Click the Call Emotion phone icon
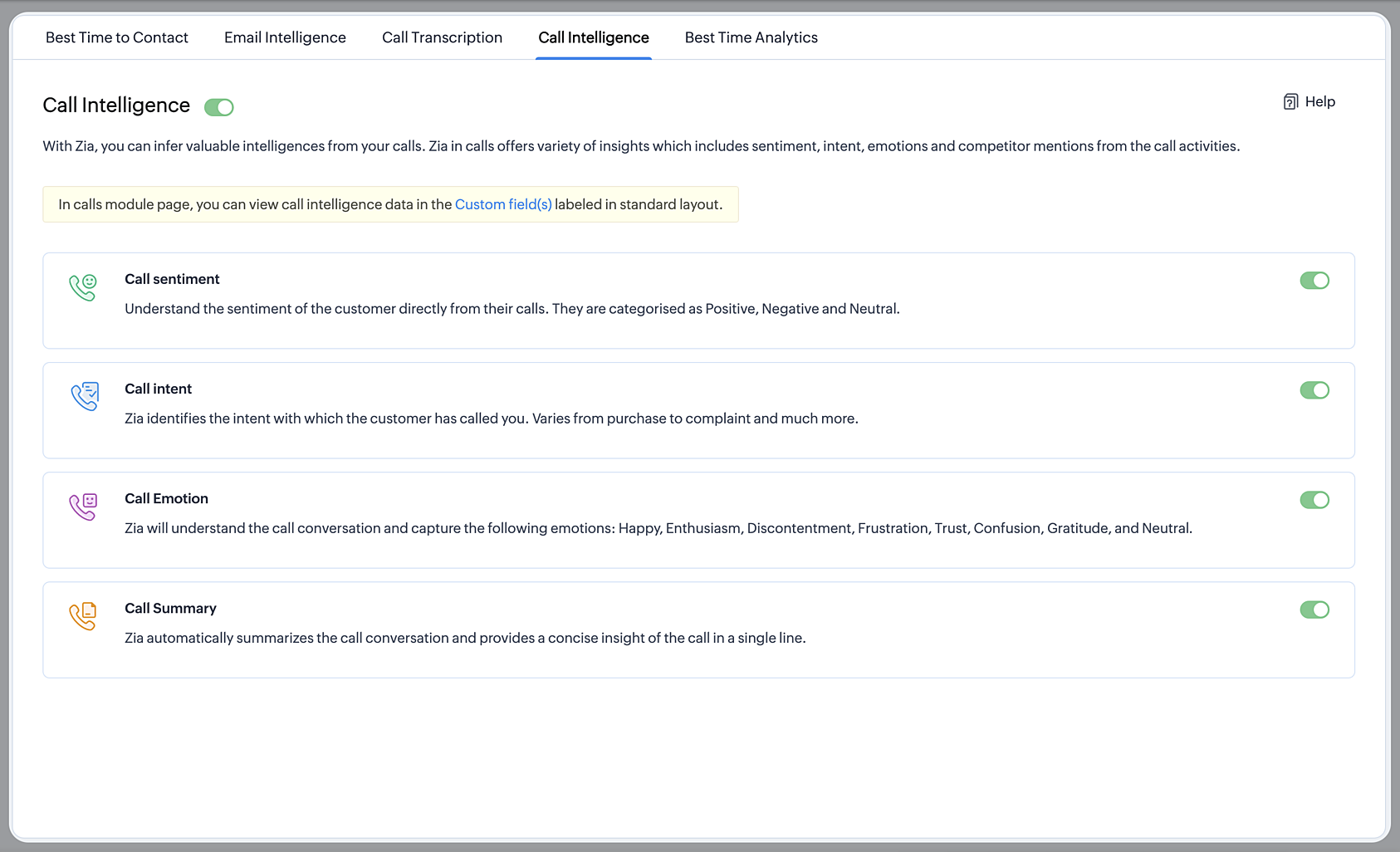 (83, 507)
